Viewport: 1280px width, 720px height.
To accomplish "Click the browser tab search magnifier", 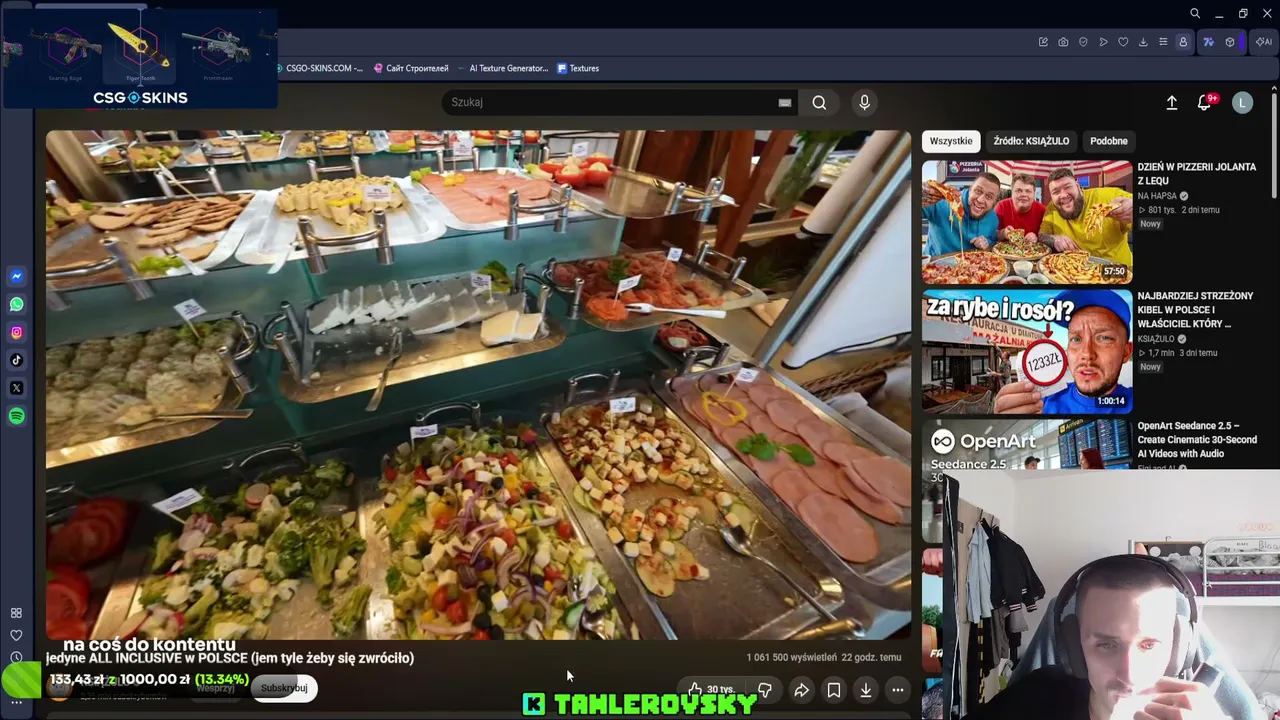I will click(x=1195, y=14).
